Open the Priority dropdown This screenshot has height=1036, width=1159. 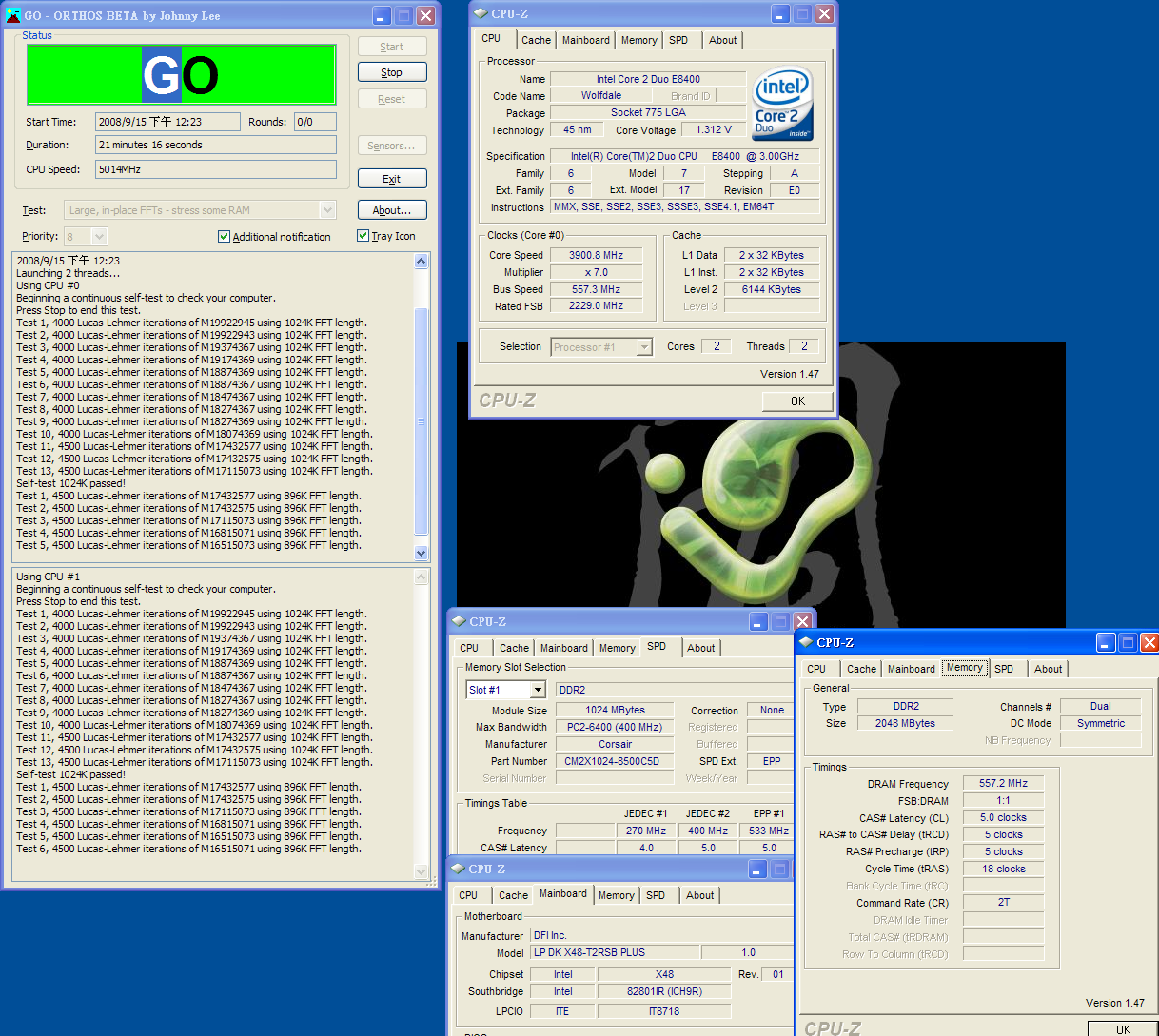(x=99, y=237)
